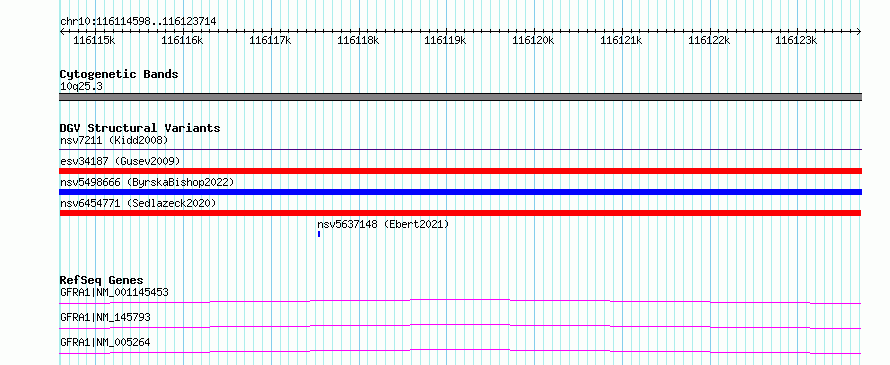The width and height of the screenshot is (890, 365).
Task: Click the gray 10q25.3 cytogenetic band bar
Action: click(460, 97)
